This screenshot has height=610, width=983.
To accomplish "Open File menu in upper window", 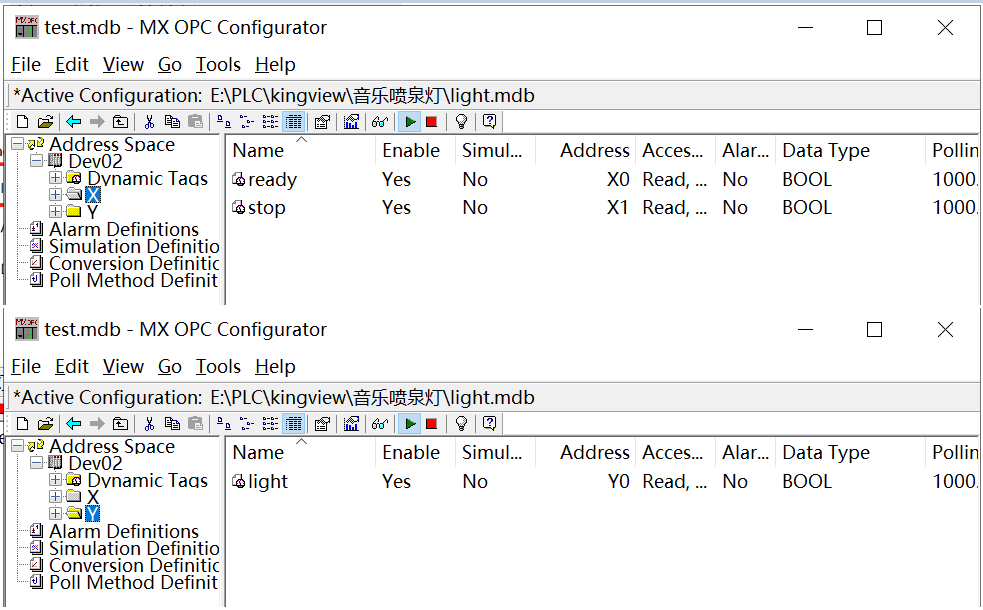I will click(x=26, y=65).
